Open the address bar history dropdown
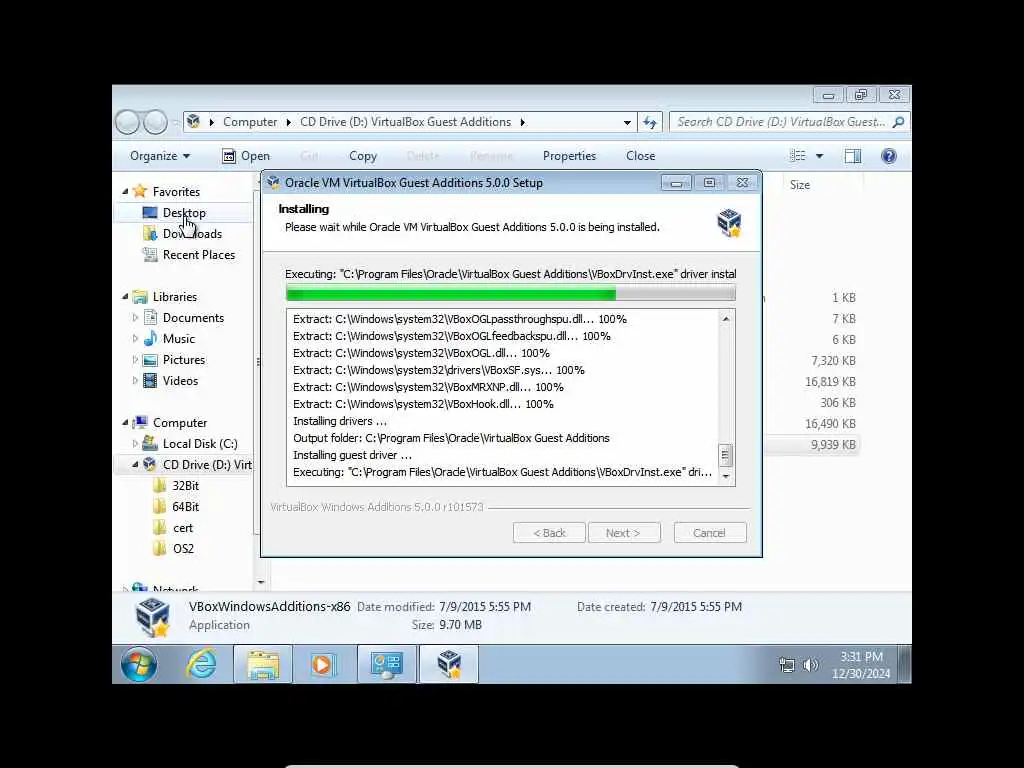 click(627, 122)
